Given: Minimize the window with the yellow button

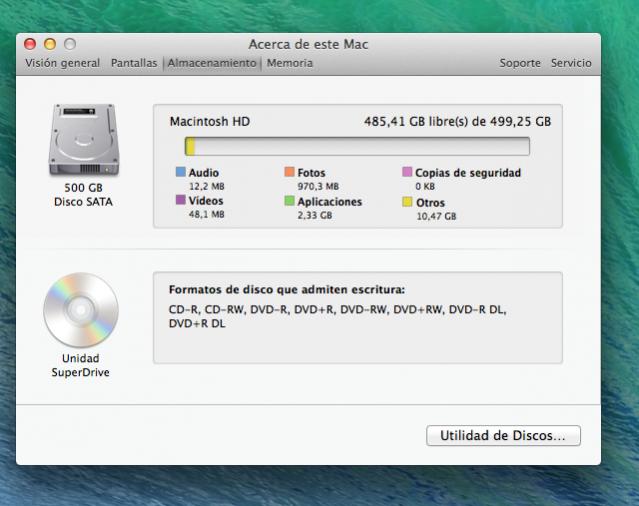Looking at the screenshot, I should (50, 44).
